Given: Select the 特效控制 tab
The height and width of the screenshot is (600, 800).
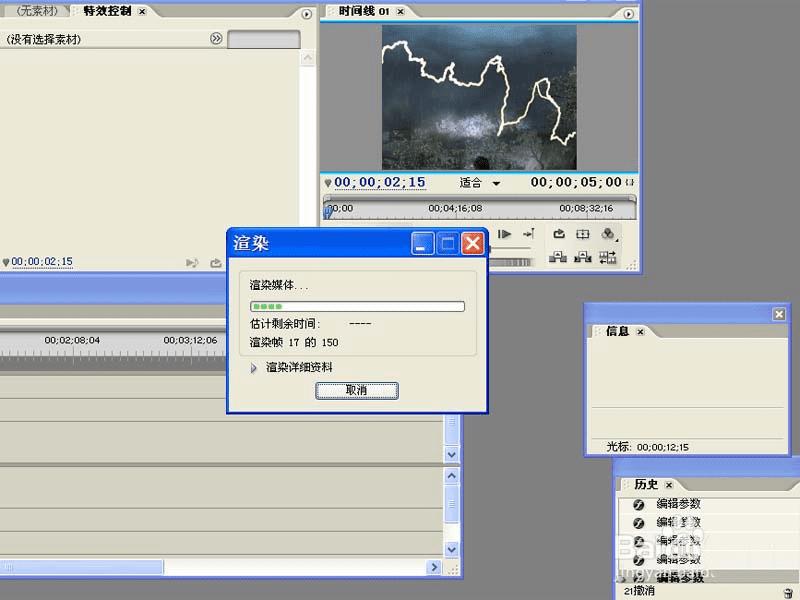Looking at the screenshot, I should coord(107,11).
